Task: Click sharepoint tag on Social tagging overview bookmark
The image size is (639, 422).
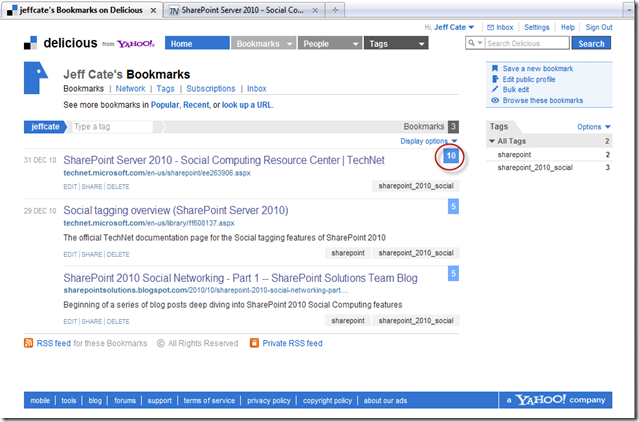Action: [x=348, y=253]
